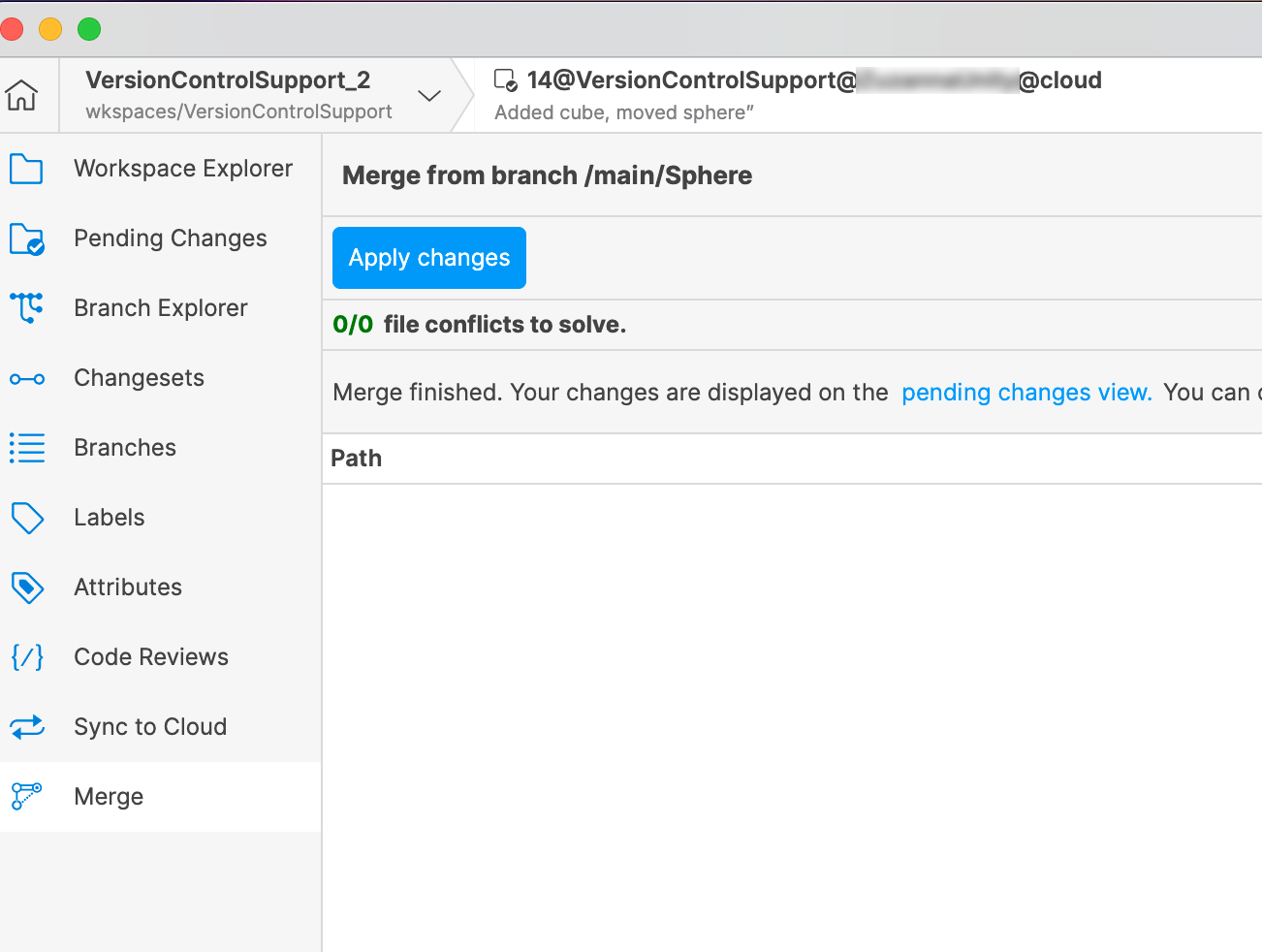Click the Code Reviews braces icon
Image resolution: width=1262 pixels, height=952 pixels.
[x=26, y=657]
